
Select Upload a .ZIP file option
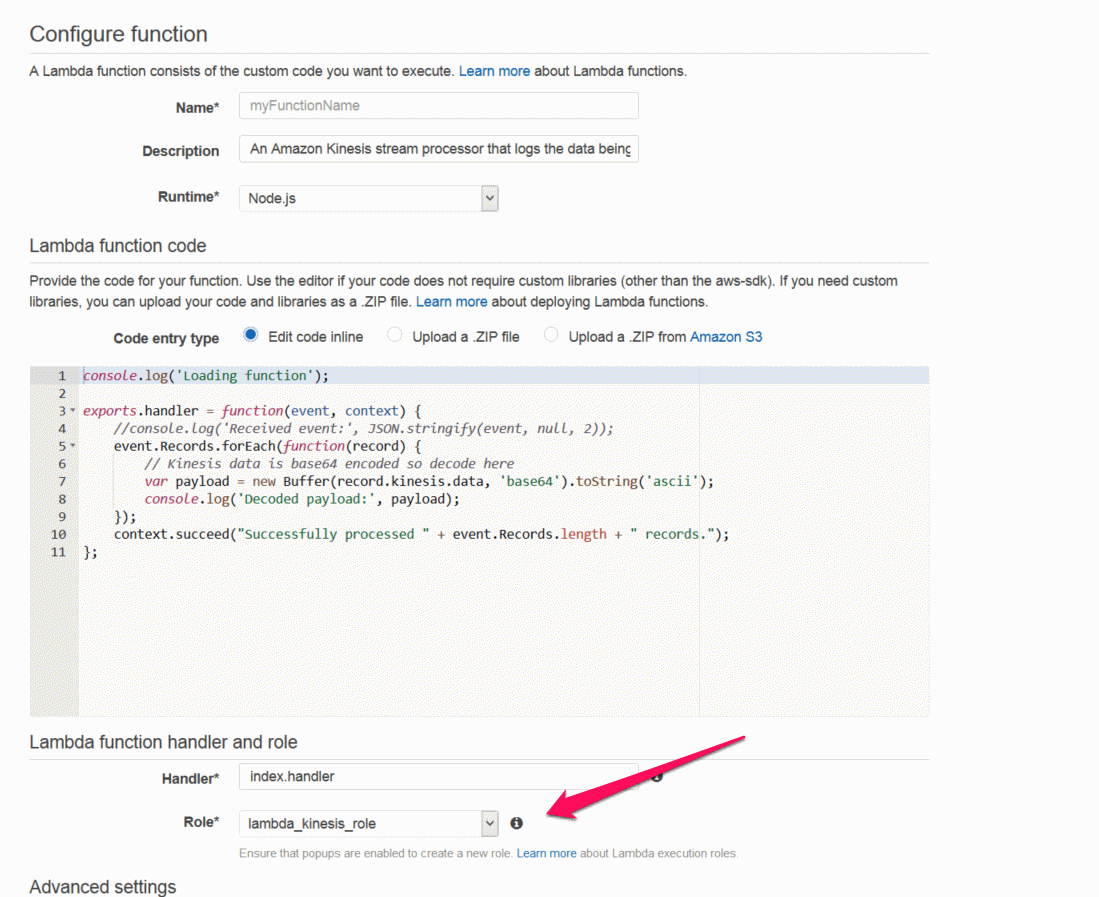click(x=395, y=335)
